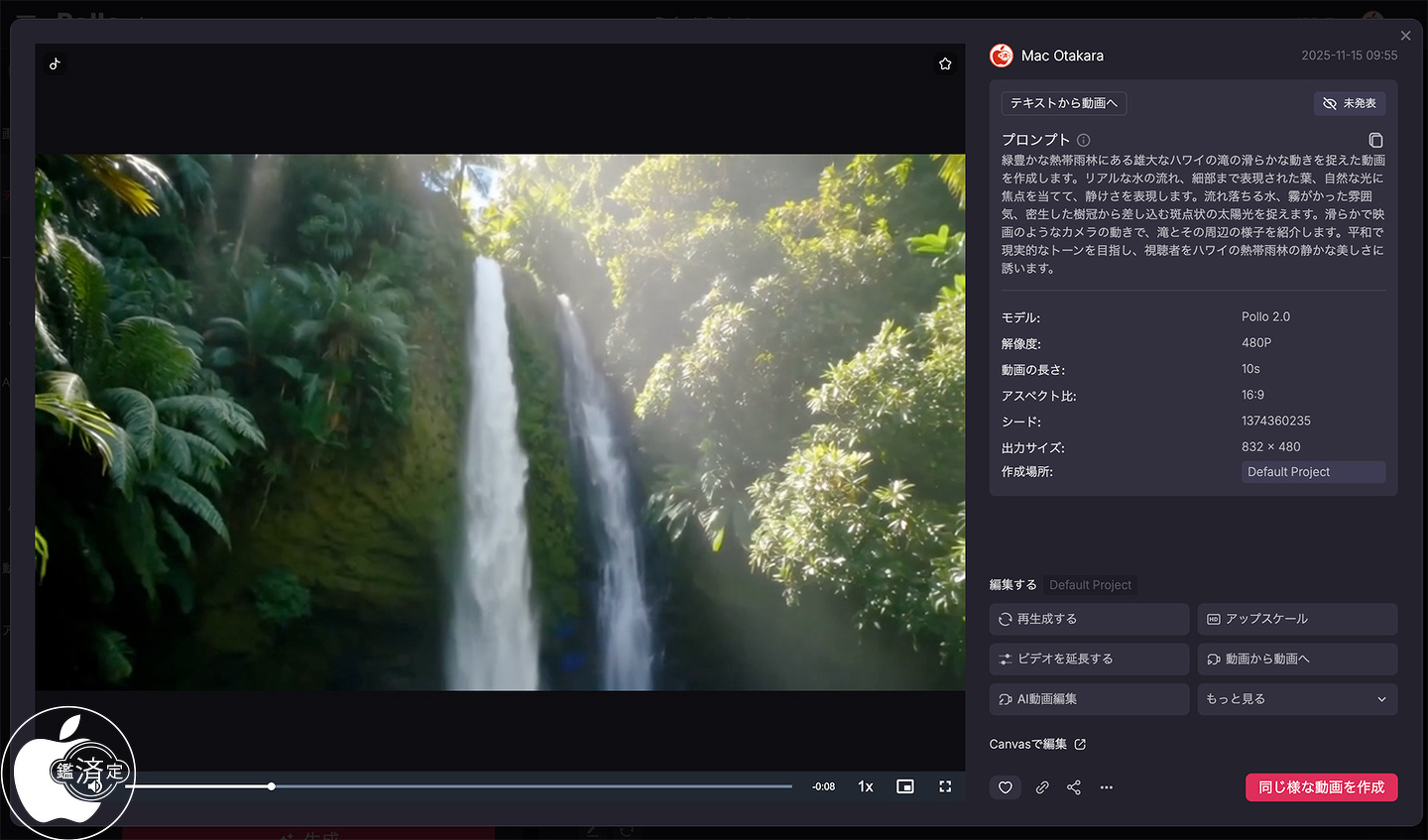
Task: Click the TikTok icon on video corner
Action: coord(56,63)
